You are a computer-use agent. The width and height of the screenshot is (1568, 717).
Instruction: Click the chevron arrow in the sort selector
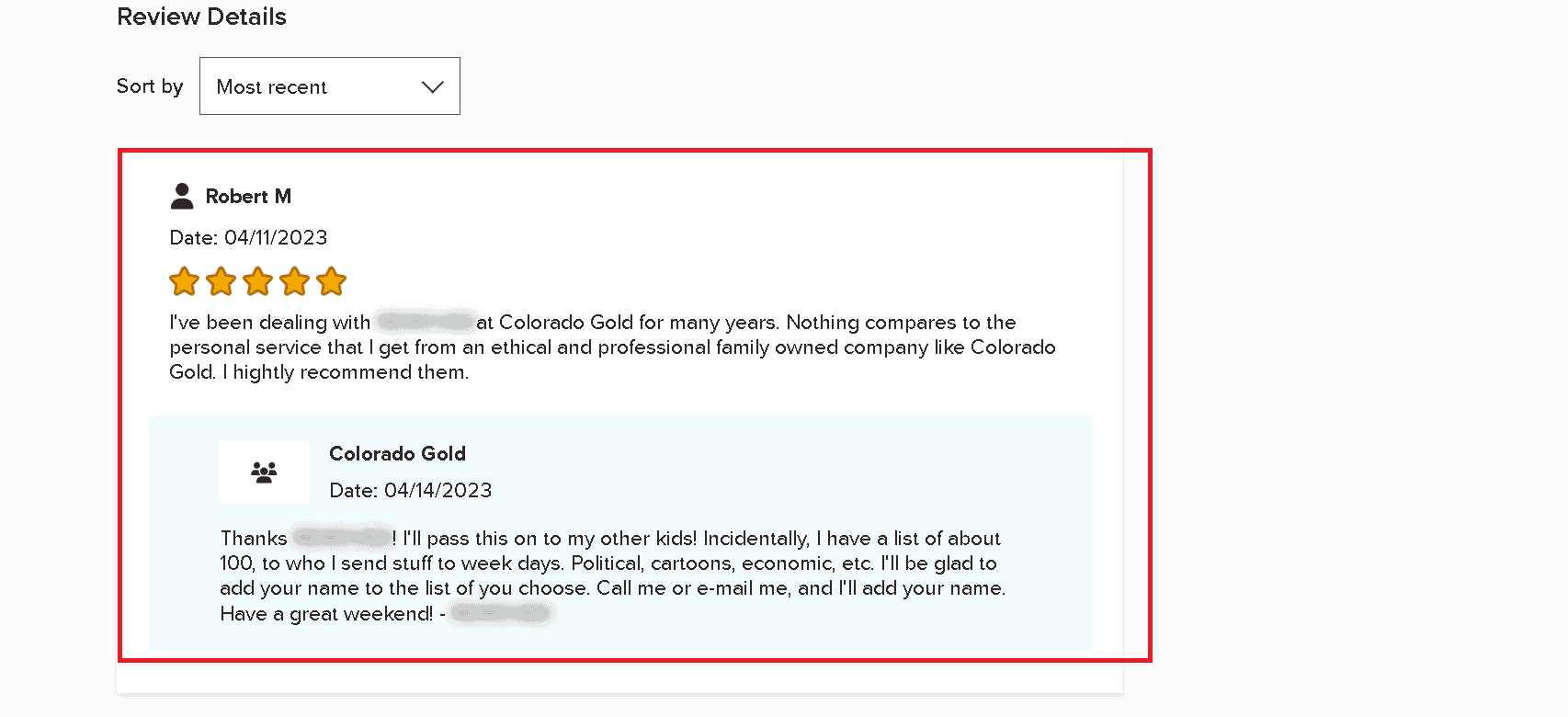point(430,87)
